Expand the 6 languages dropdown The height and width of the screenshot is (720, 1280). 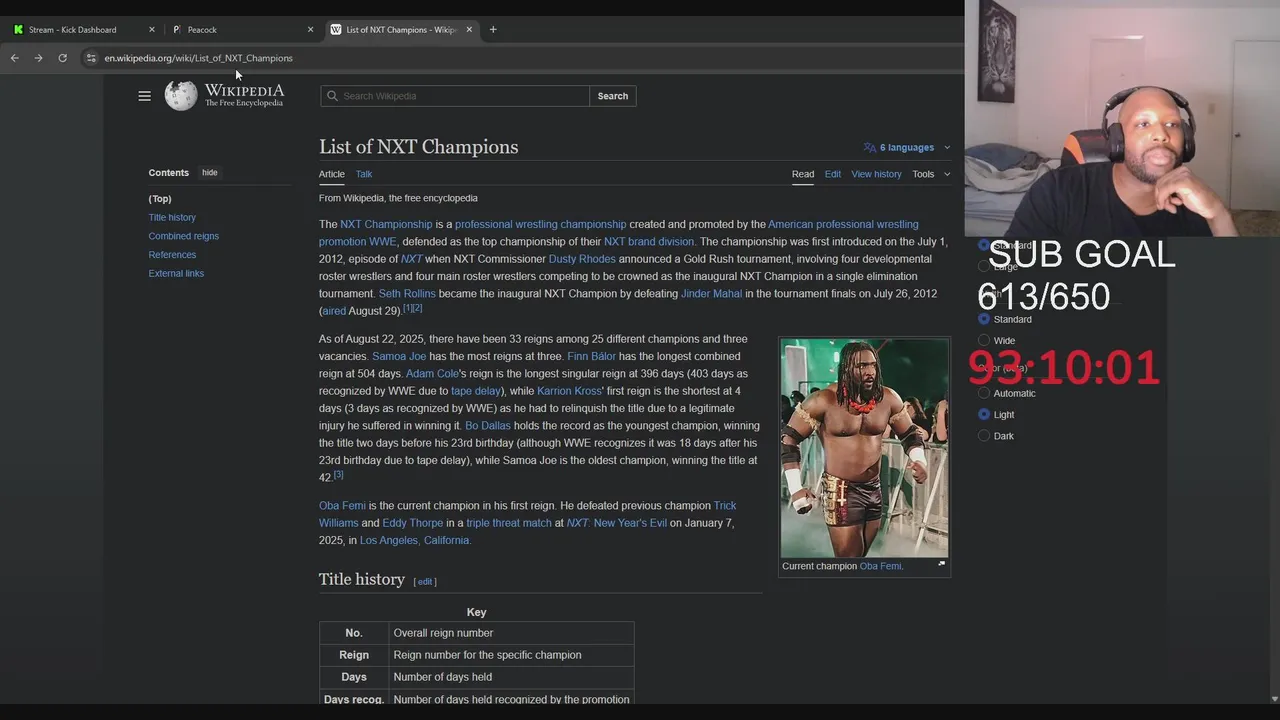[907, 147]
